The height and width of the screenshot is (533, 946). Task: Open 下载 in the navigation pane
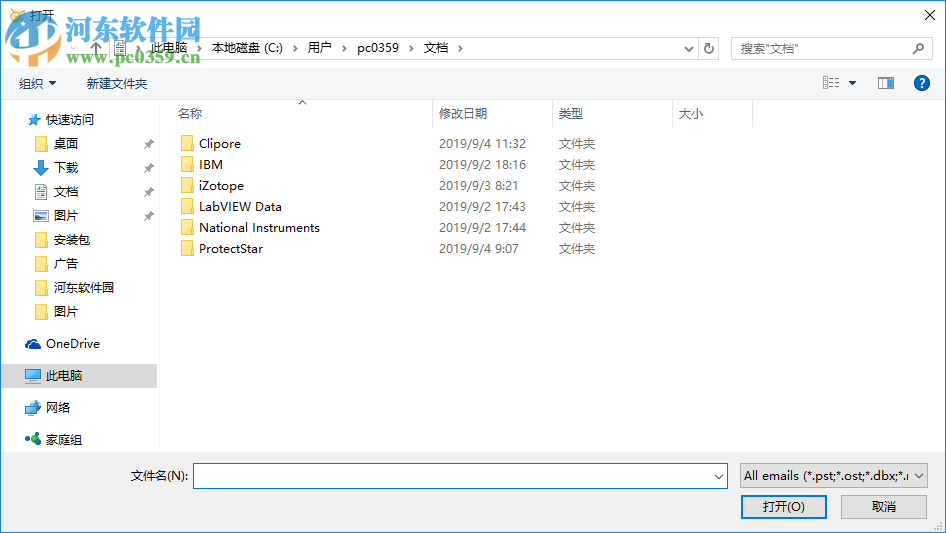pyautogui.click(x=66, y=167)
